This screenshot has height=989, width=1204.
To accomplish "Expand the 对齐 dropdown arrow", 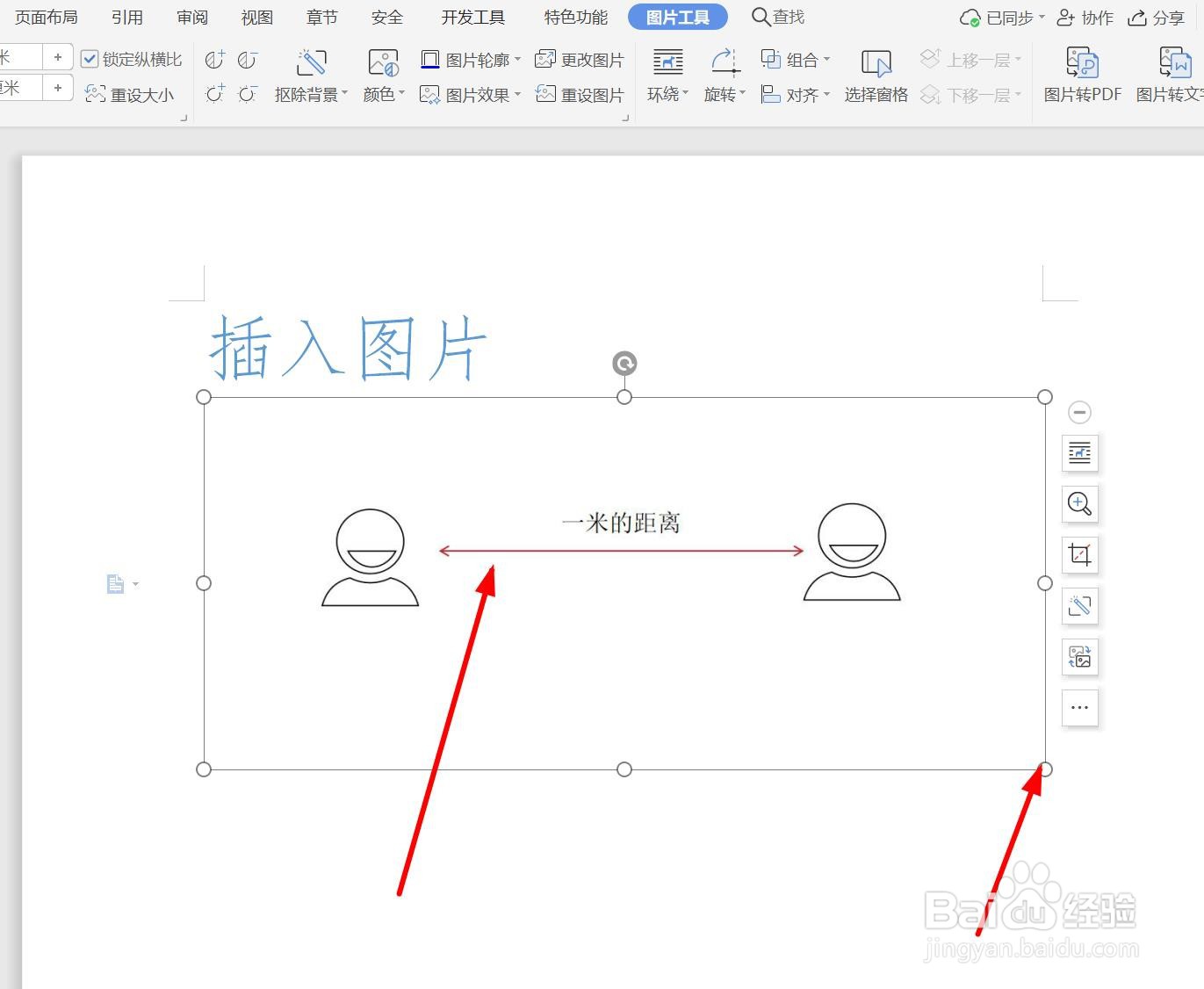I will pyautogui.click(x=826, y=94).
